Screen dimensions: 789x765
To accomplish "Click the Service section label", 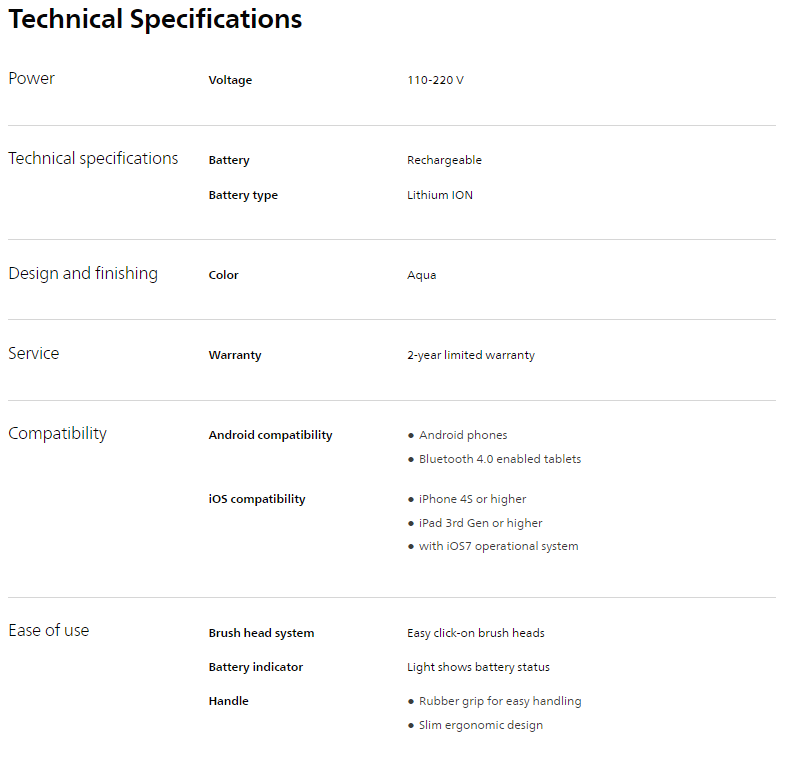I will (x=34, y=354).
